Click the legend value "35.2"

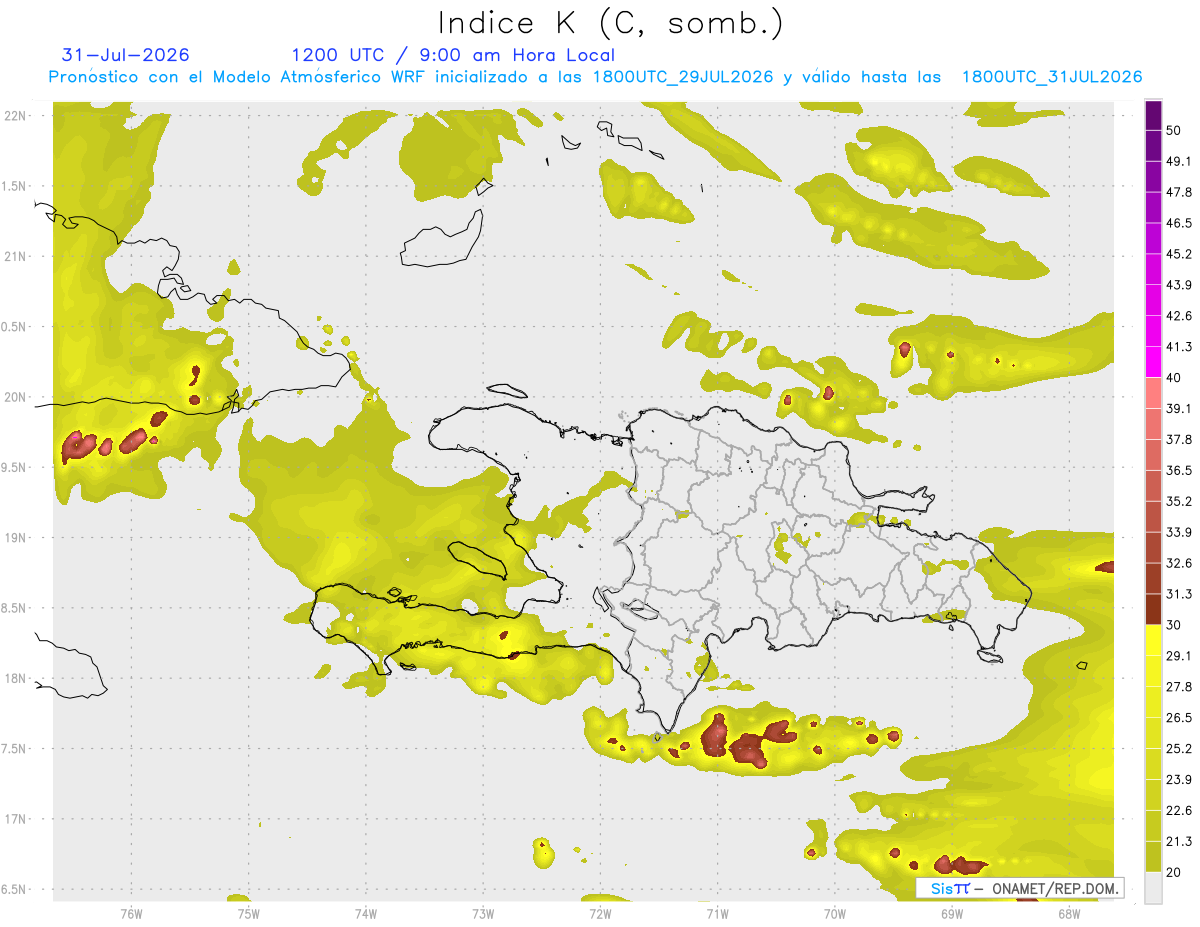[1179, 501]
